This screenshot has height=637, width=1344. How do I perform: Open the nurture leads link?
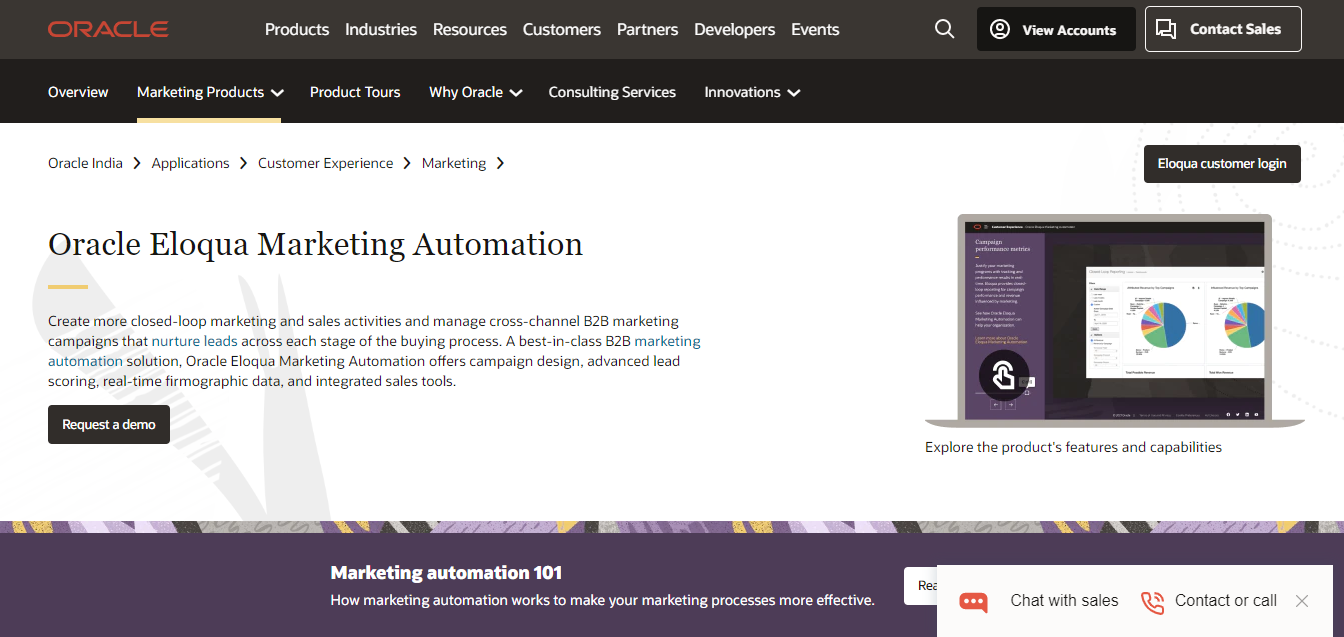tap(194, 341)
